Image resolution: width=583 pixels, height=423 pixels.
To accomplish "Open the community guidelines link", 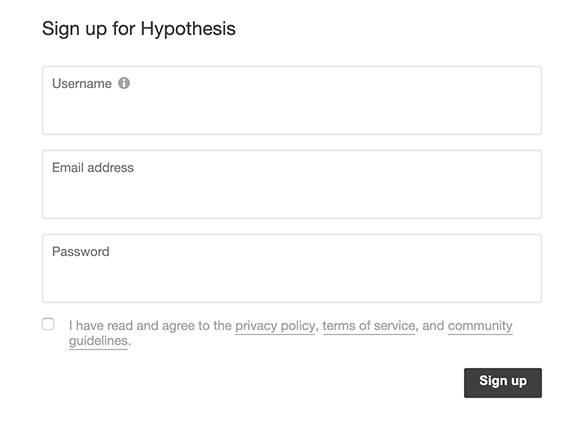I will tap(480, 326).
